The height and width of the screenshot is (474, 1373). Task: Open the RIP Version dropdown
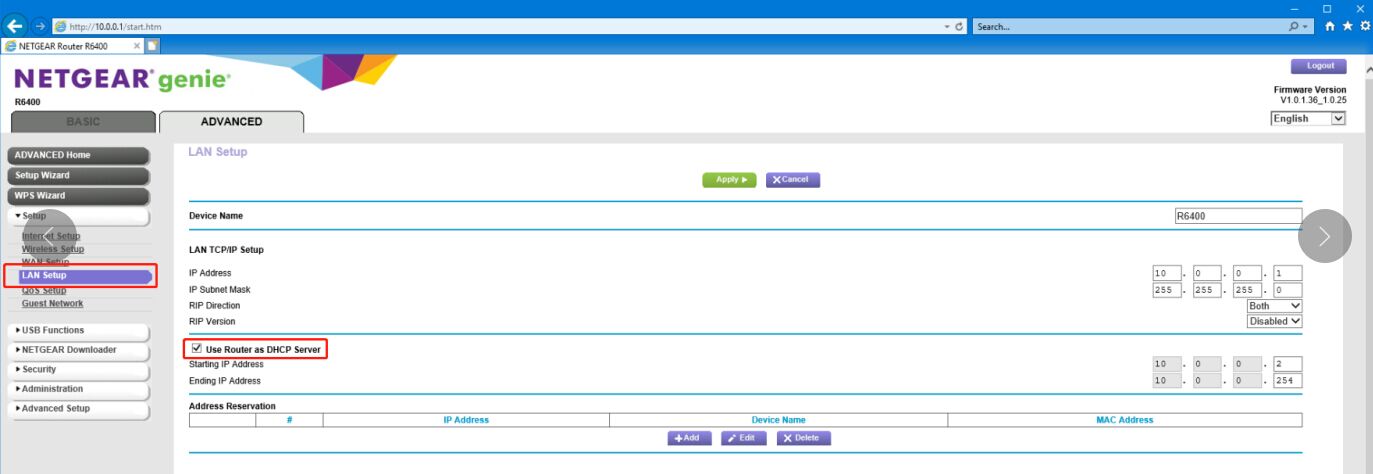click(1274, 321)
